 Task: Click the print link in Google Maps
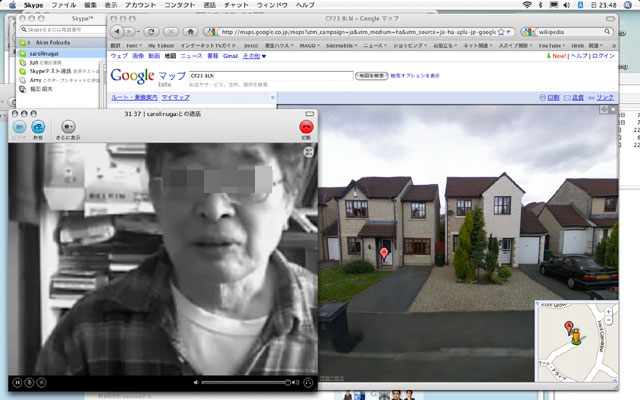[549, 98]
